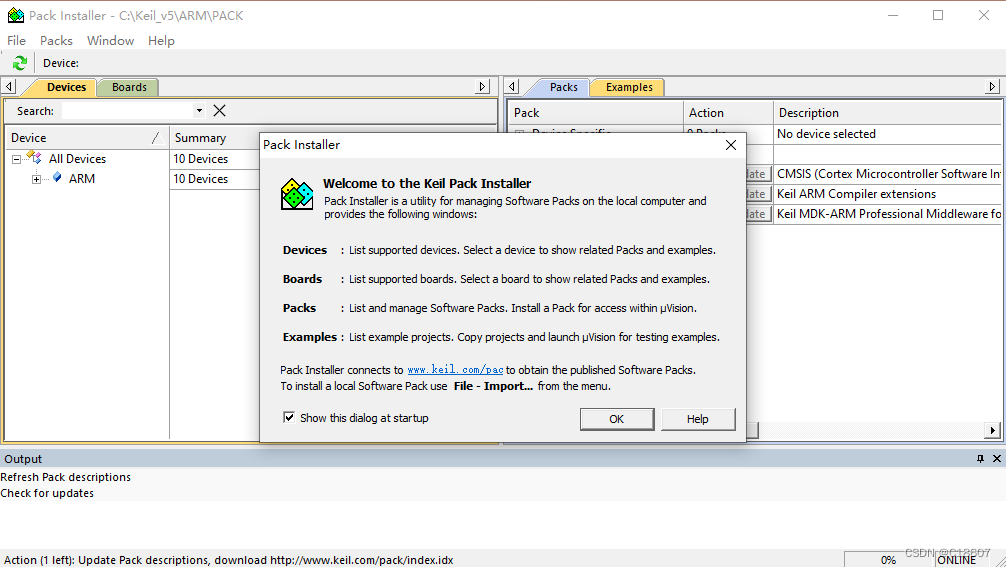Open the www.keil.com/pack link
1006x567 pixels.
455,369
